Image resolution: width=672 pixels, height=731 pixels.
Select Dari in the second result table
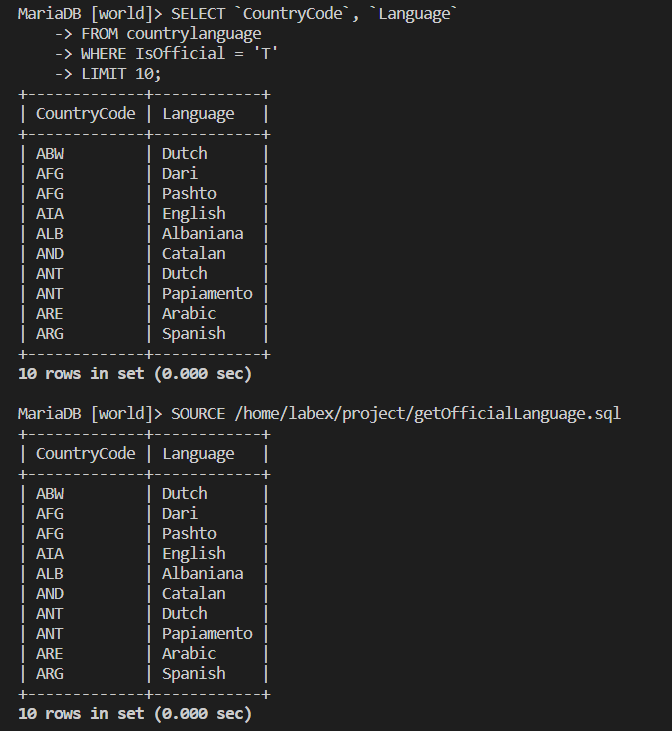coord(180,514)
